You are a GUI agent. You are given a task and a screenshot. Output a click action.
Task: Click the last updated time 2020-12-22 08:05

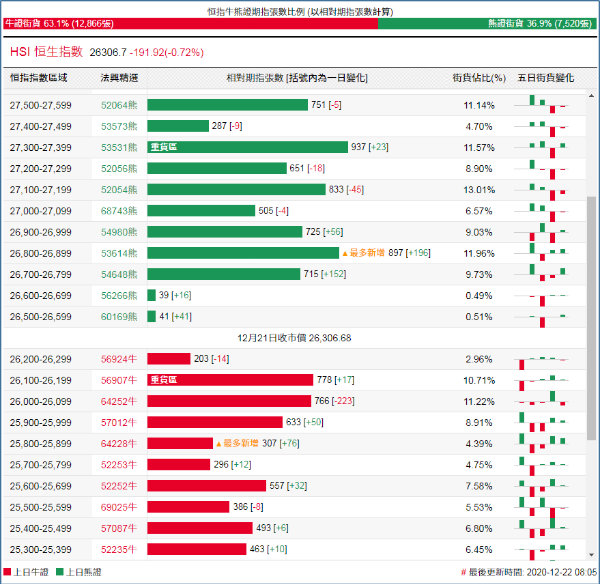(x=561, y=572)
